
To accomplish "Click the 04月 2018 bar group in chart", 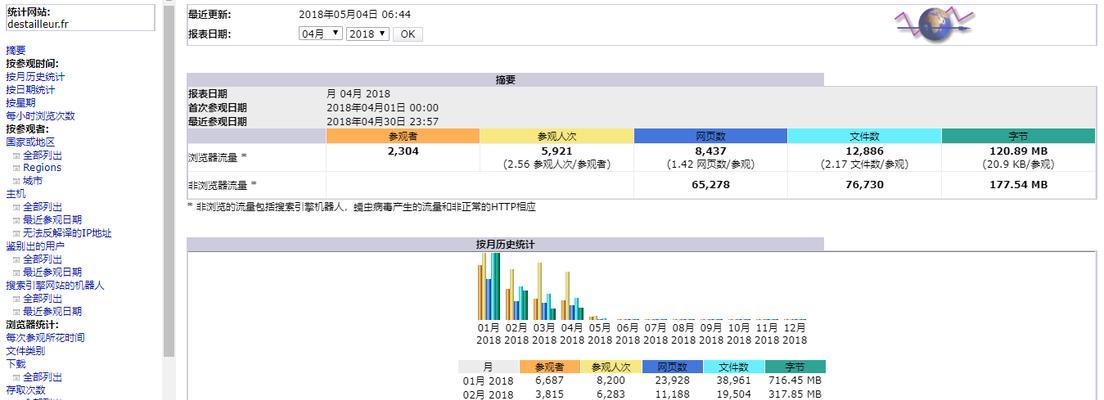I will click(572, 296).
